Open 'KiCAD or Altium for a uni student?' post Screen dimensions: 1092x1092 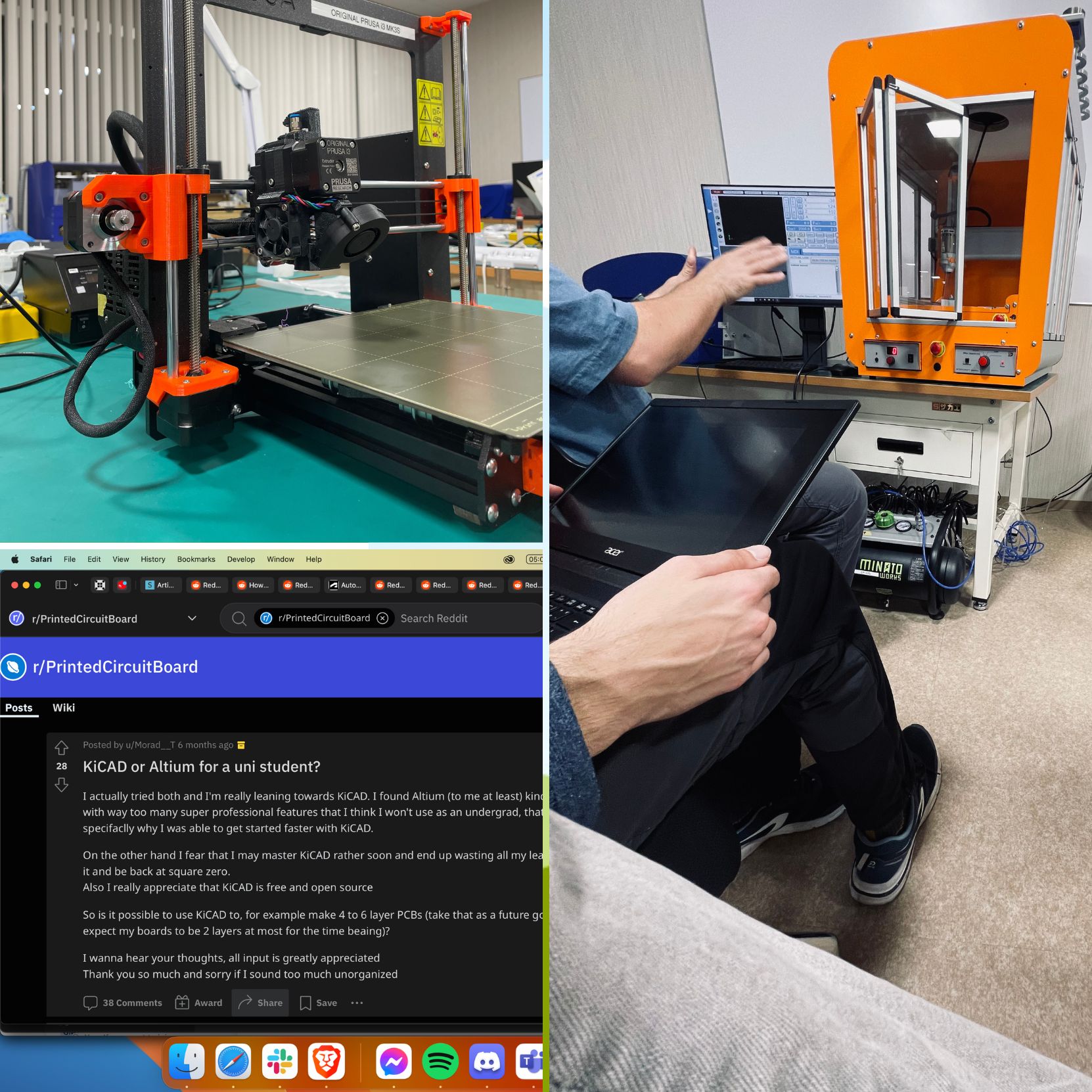(202, 767)
